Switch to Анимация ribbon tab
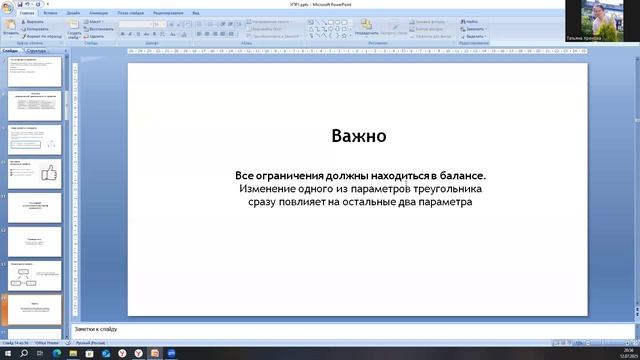The height and width of the screenshot is (360, 640). (x=98, y=13)
